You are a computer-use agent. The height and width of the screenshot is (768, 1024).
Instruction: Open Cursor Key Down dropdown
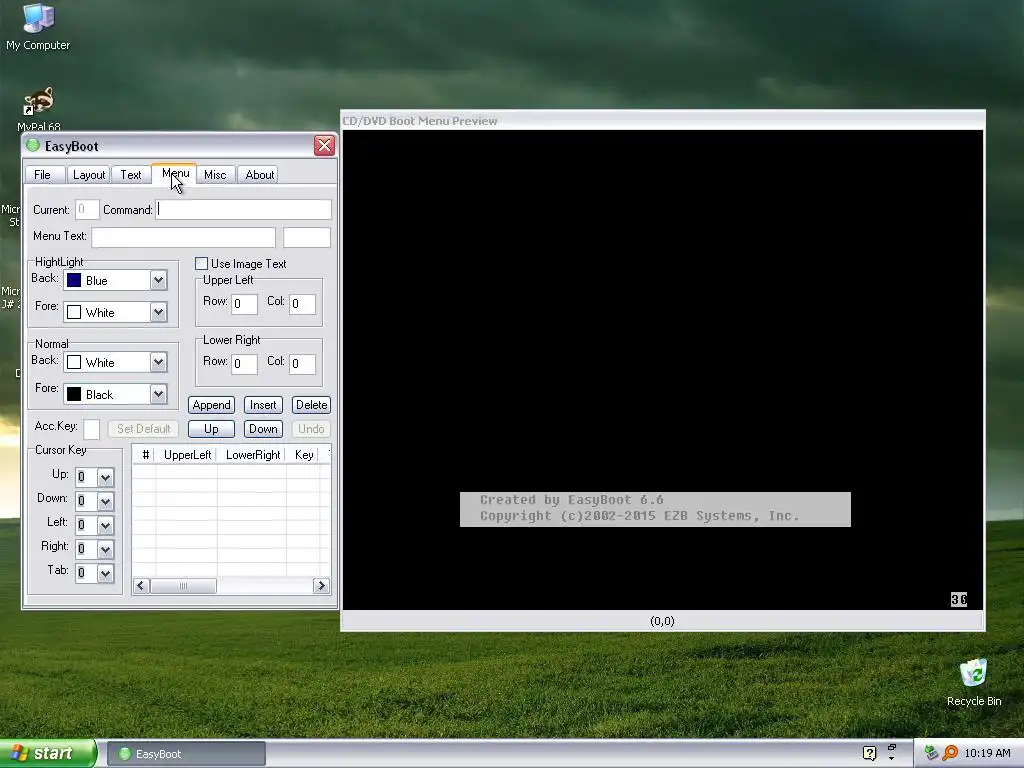105,502
